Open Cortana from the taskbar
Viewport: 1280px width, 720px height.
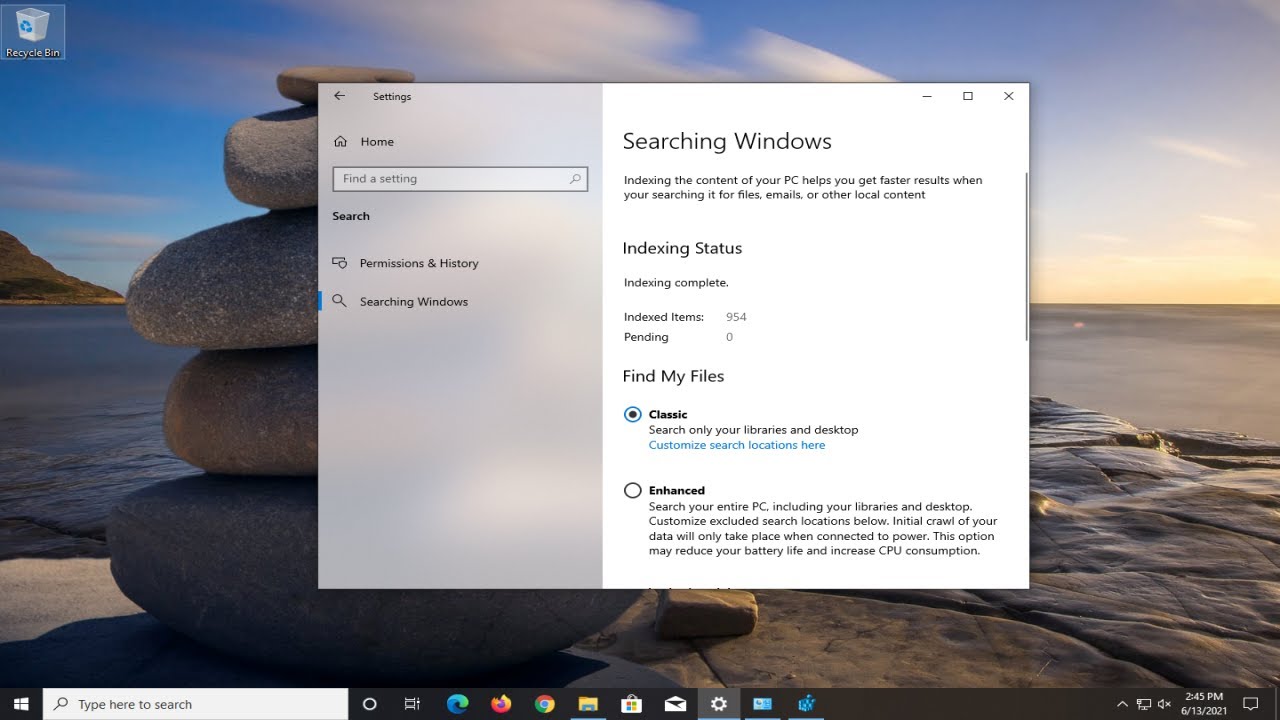coord(369,704)
